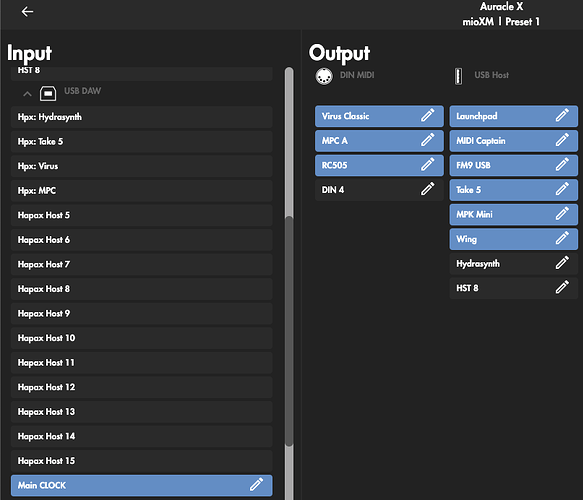
Task: Toggle routing to MIDI Captain output
Action: click(x=514, y=141)
